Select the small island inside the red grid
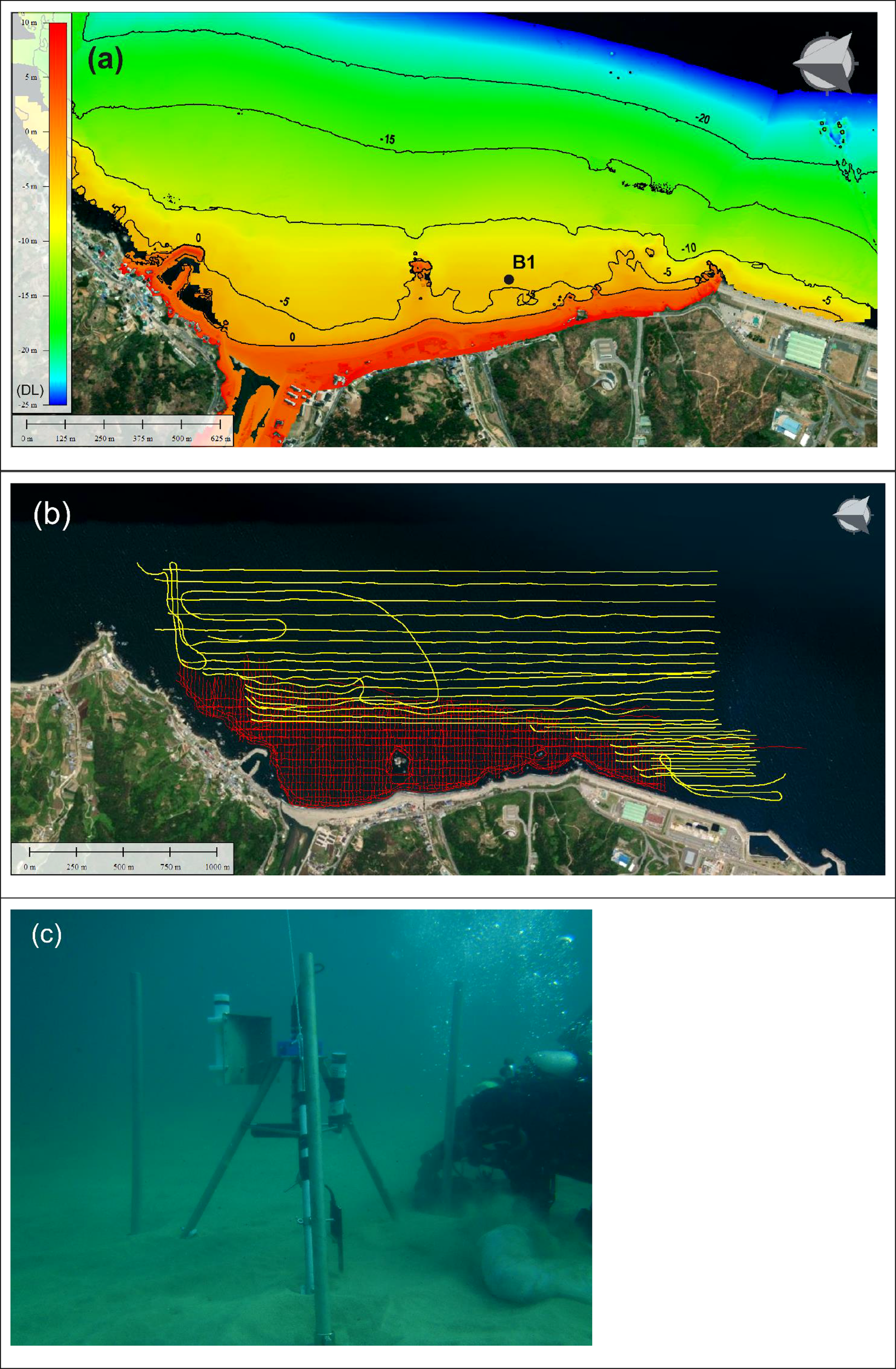 [398, 761]
